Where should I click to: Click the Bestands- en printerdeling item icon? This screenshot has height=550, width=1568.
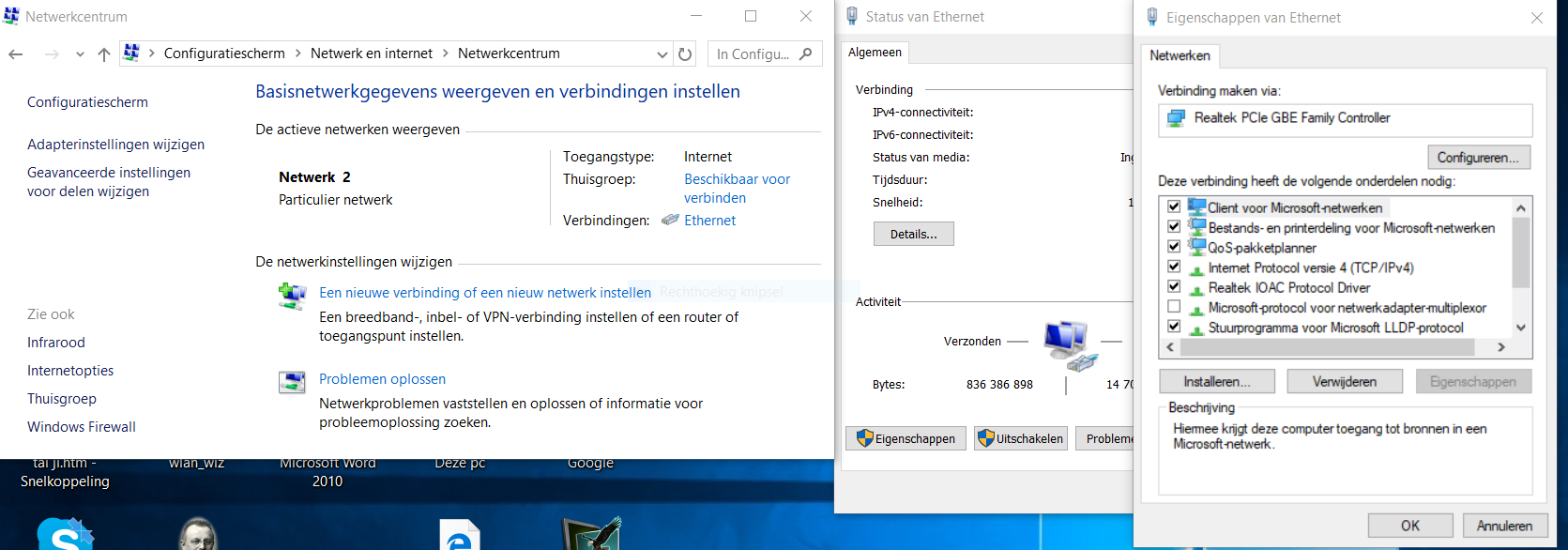click(x=1196, y=226)
